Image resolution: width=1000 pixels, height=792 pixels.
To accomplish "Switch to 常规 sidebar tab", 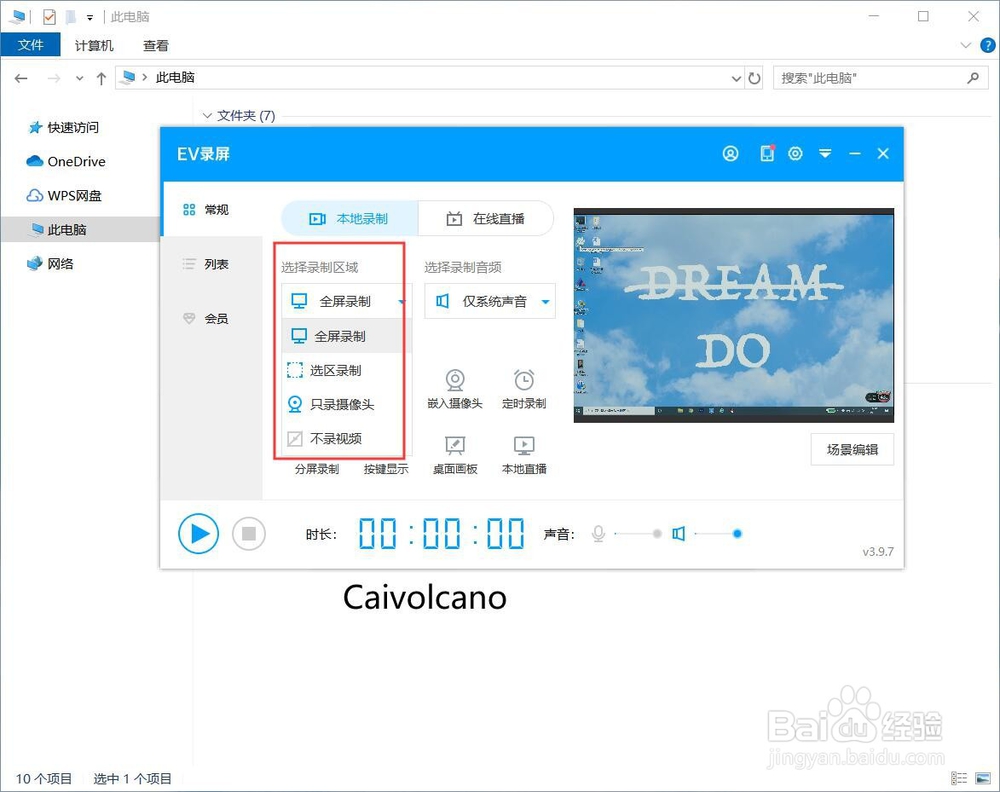I will click(211, 210).
